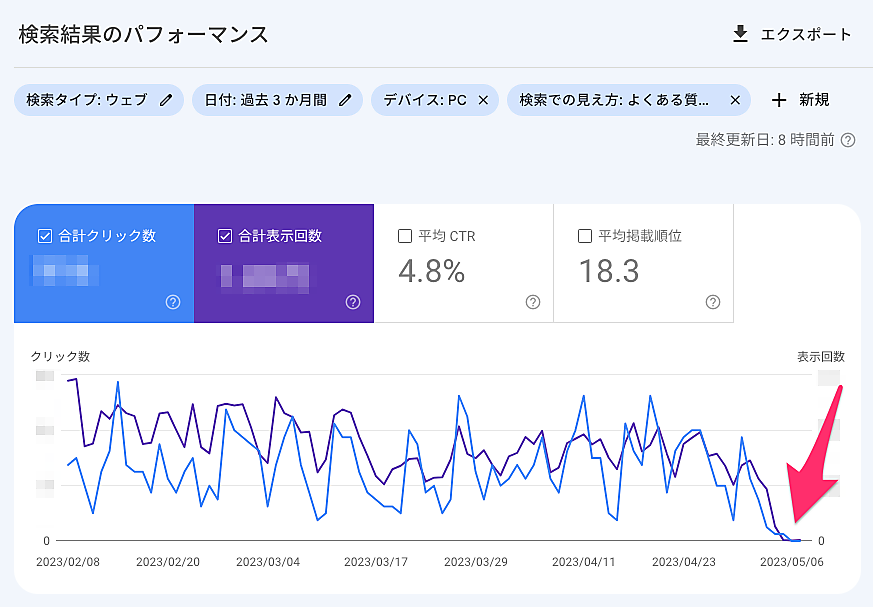Remove the 検索での見え方 filter chip
The width and height of the screenshot is (873, 607).
click(735, 100)
